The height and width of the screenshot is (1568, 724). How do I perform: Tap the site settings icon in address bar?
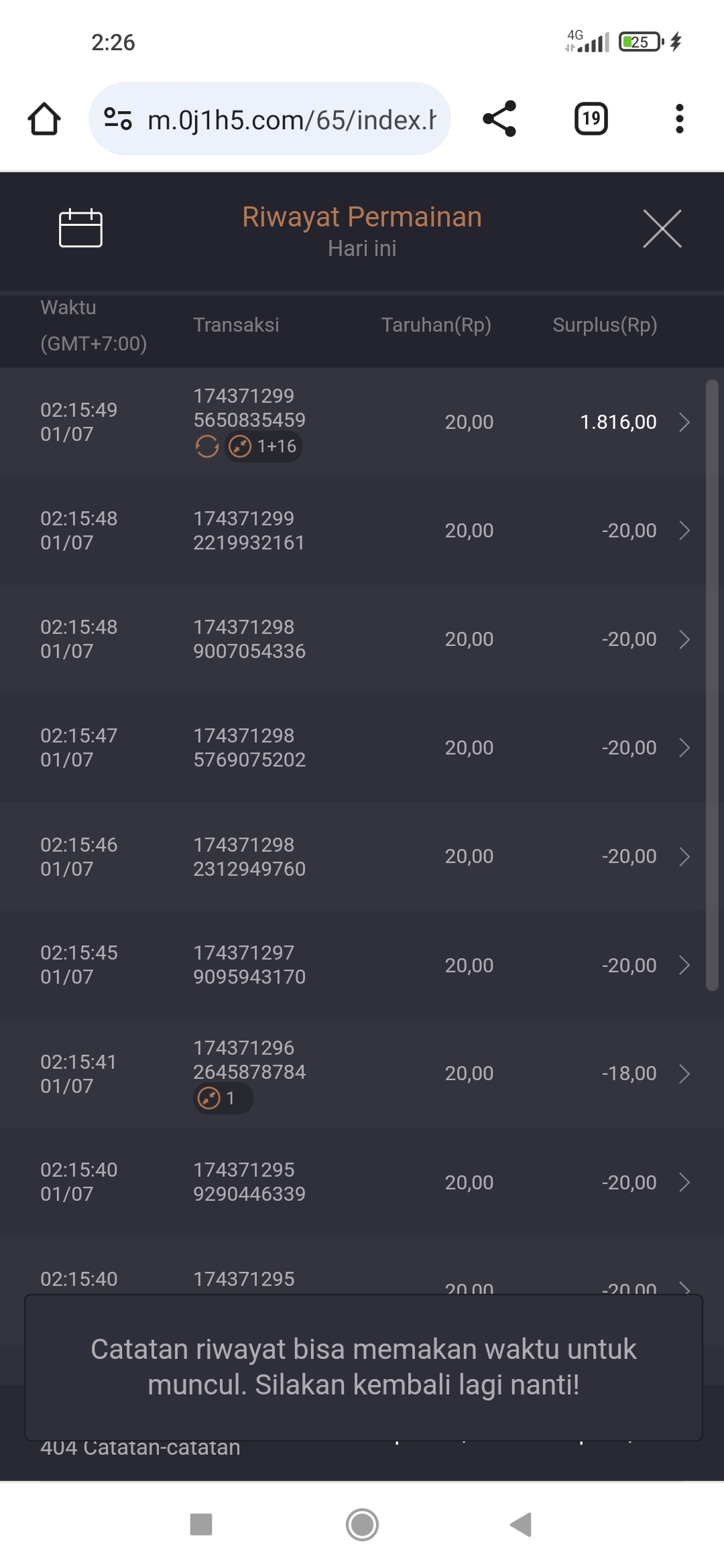click(118, 119)
